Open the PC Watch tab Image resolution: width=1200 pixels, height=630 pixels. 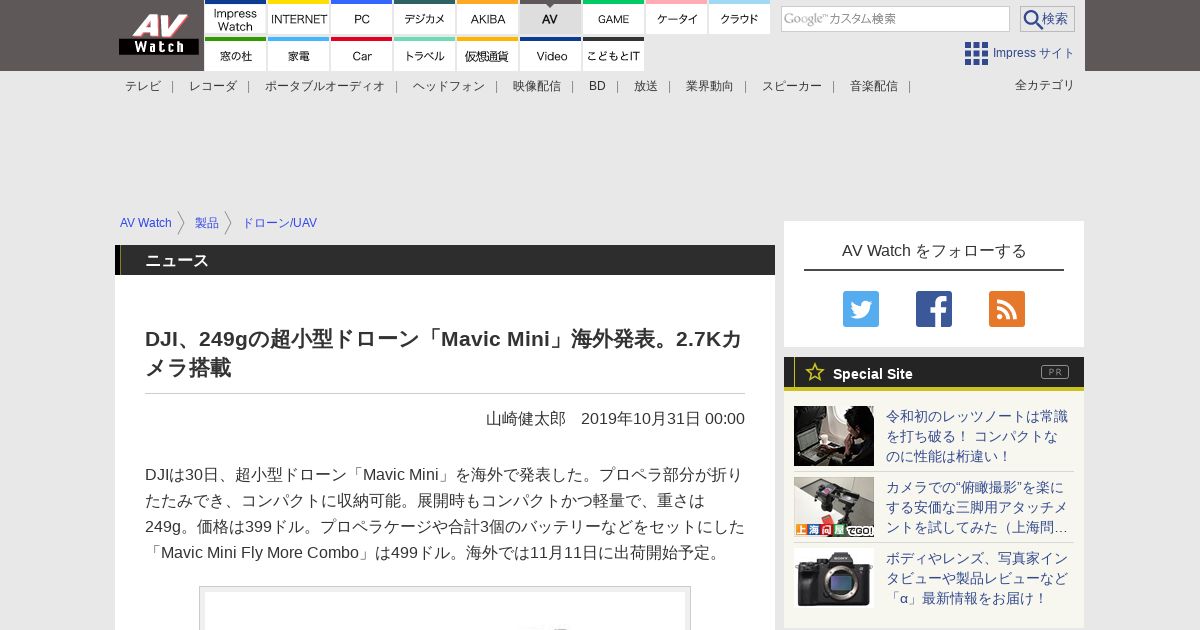point(362,18)
